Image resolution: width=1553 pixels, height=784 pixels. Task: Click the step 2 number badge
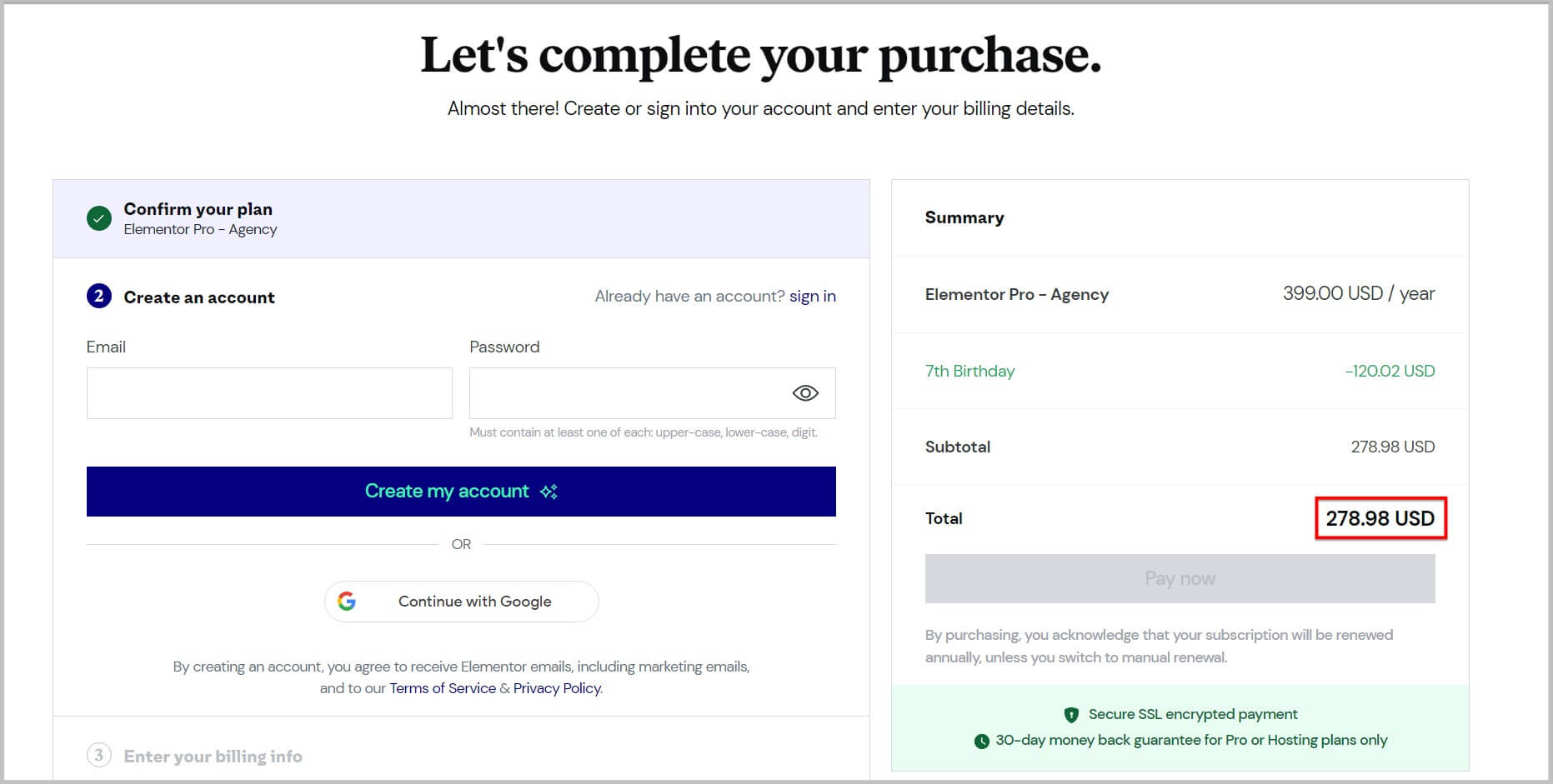(x=99, y=296)
